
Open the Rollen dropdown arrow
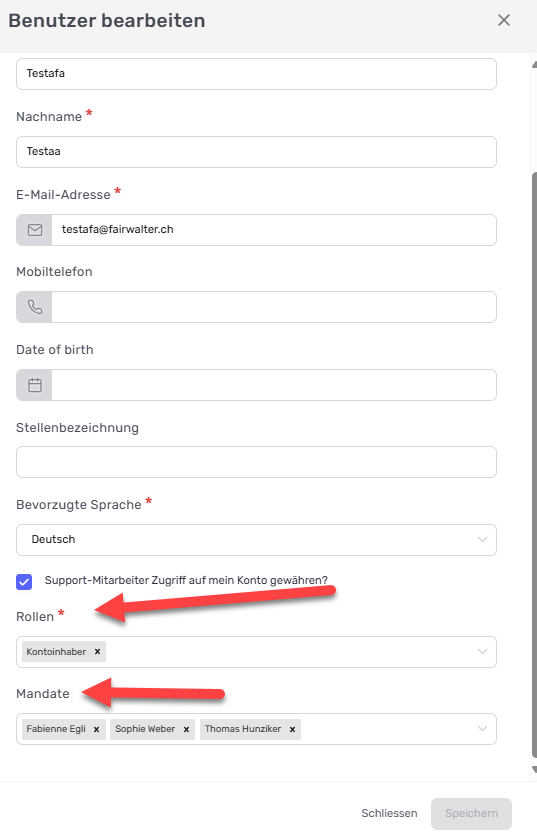coord(483,652)
